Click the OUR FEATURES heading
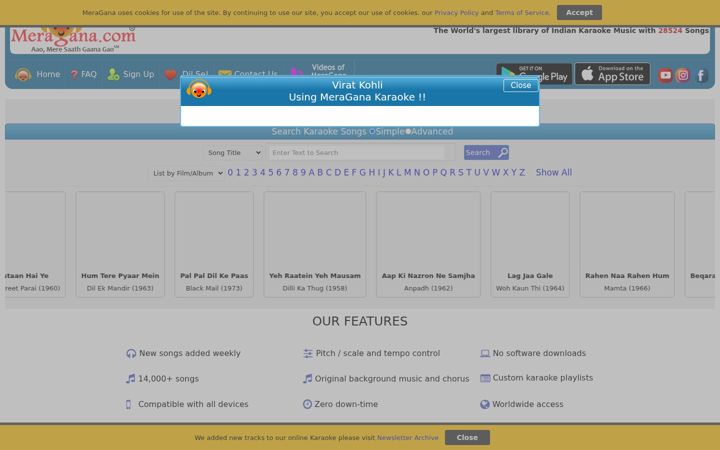The height and width of the screenshot is (450, 720). point(360,321)
